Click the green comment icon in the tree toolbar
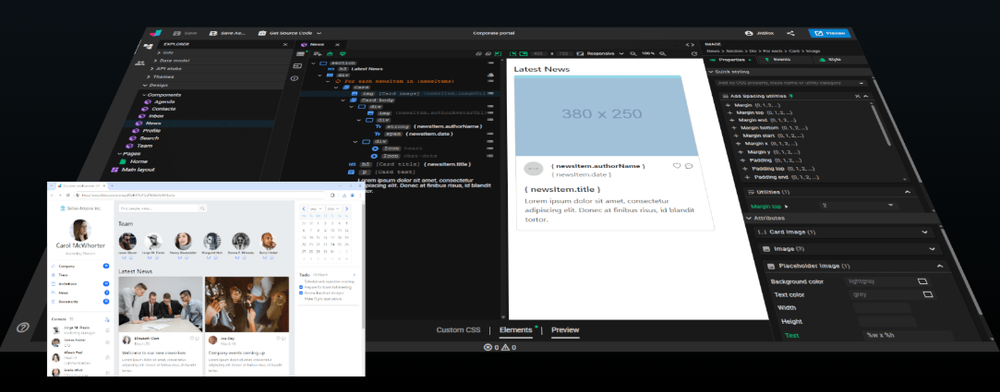This screenshot has width=1000, height=392. click(342, 54)
